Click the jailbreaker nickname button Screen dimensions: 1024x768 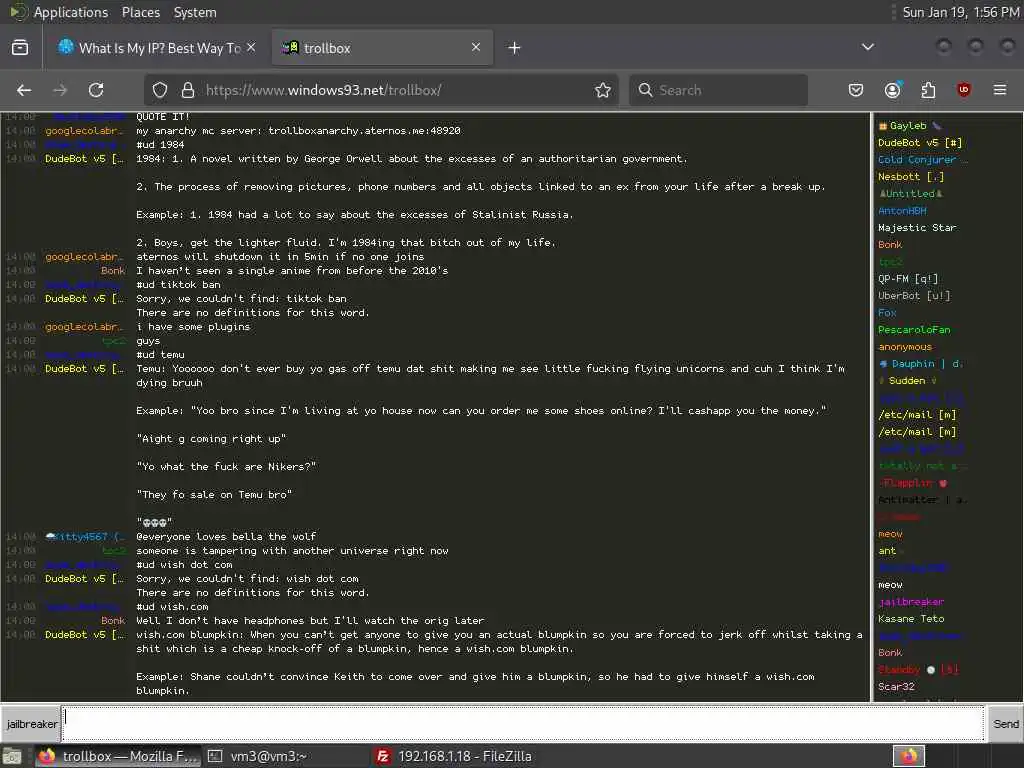pyautogui.click(x=31, y=724)
